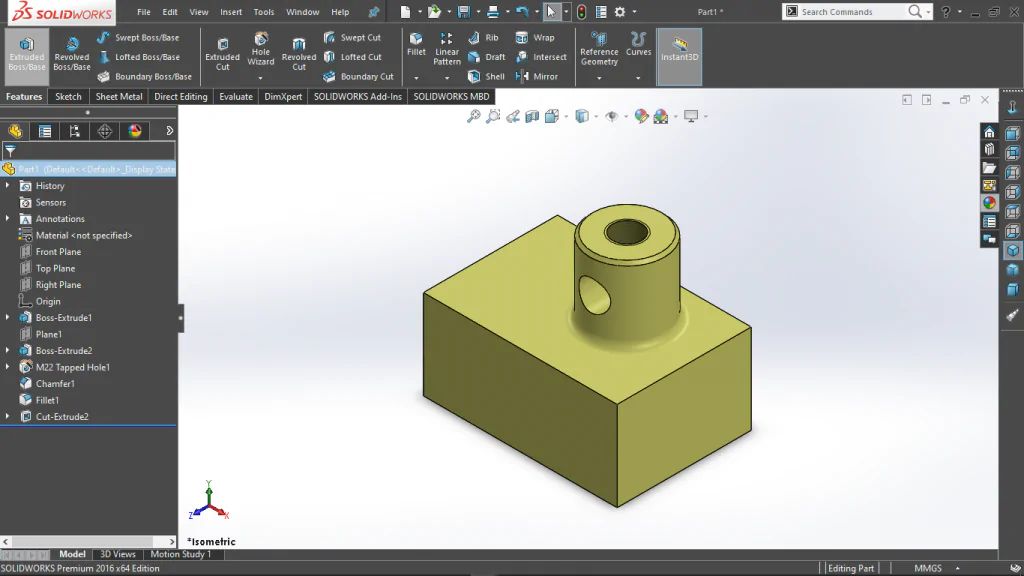The image size is (1024, 576).
Task: Expand M22 Tapped Hole1 node
Action: click(x=7, y=367)
